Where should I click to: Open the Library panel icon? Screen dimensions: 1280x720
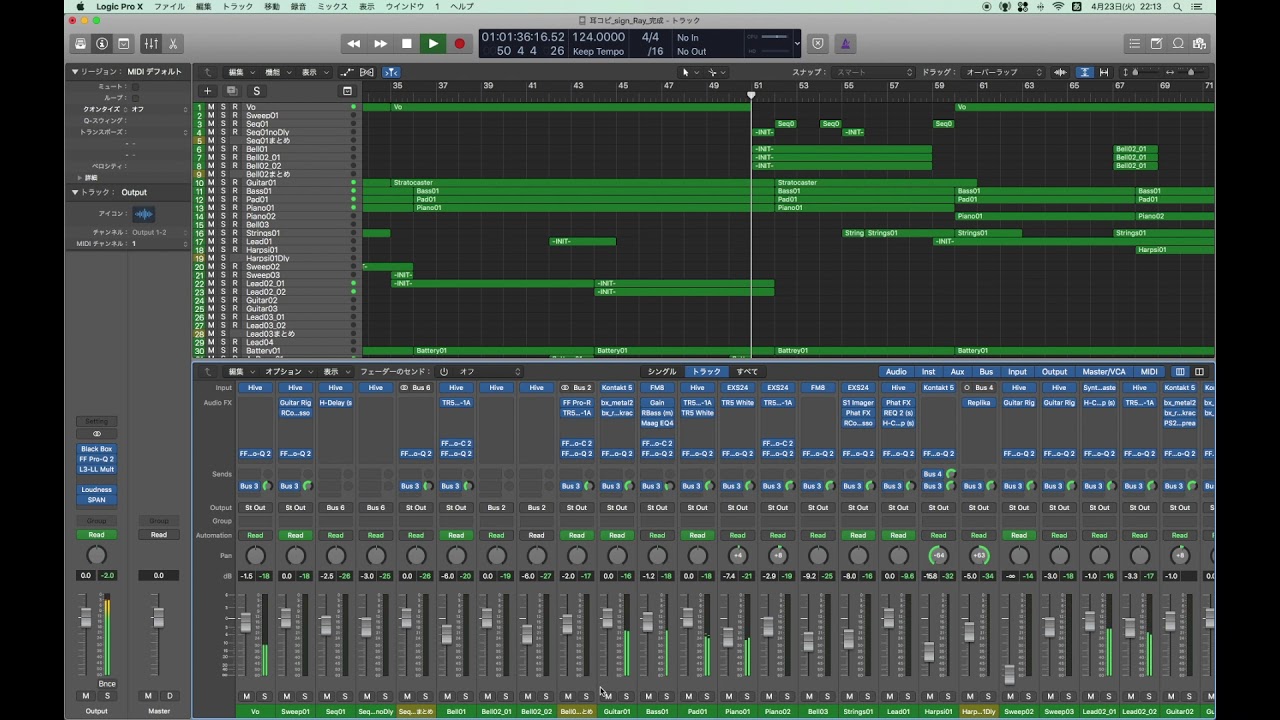pos(80,44)
